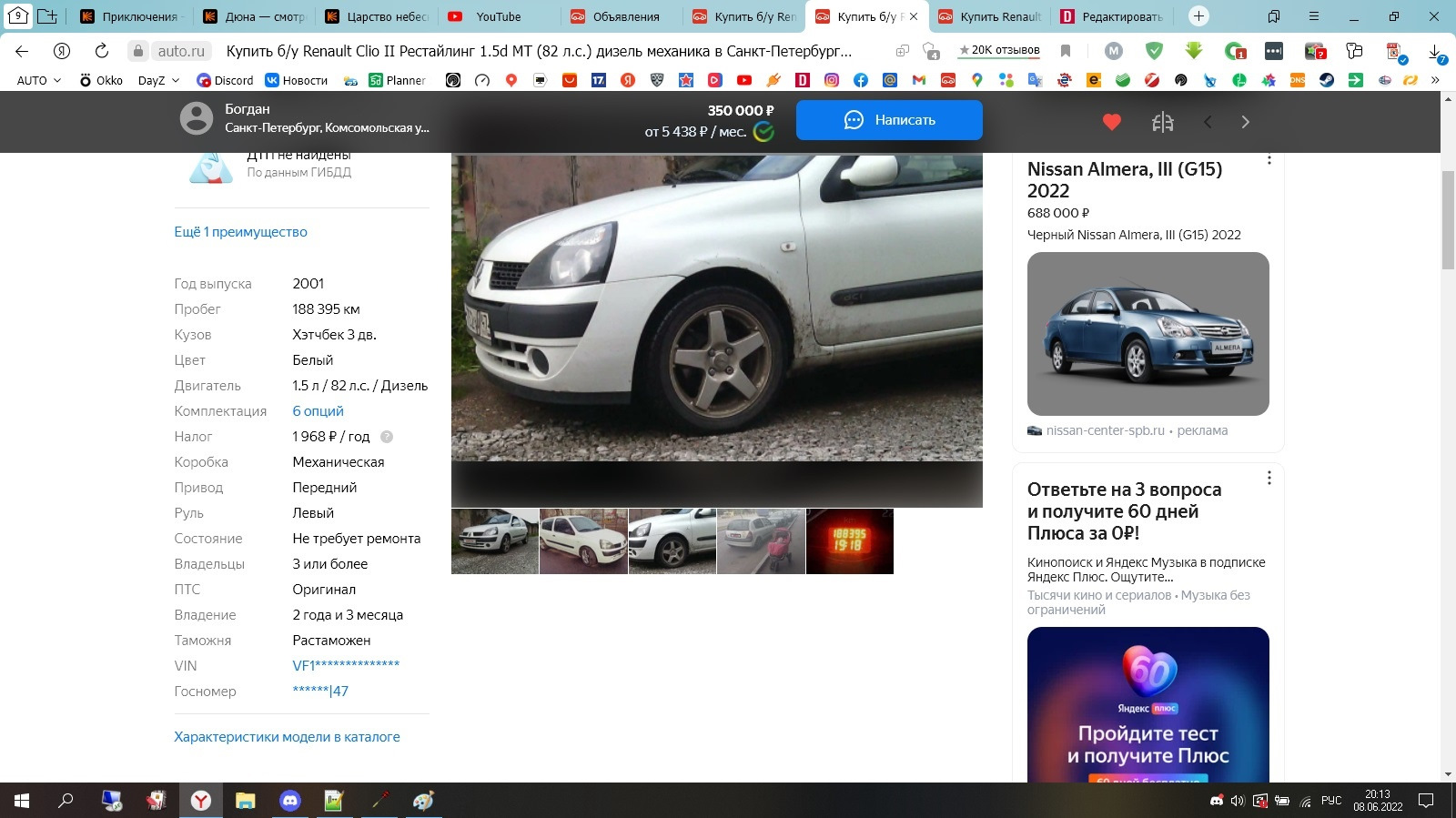Open the compare cars scale icon
1456x818 pixels.
1163,122
